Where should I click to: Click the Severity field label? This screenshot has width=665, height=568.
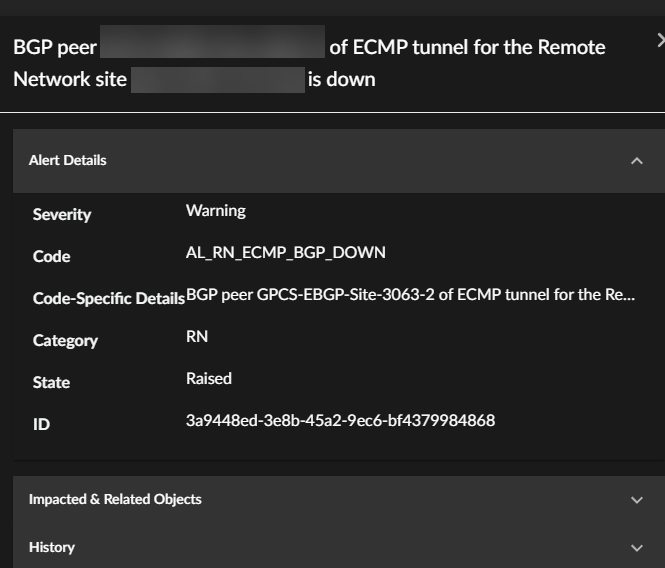coord(62,214)
